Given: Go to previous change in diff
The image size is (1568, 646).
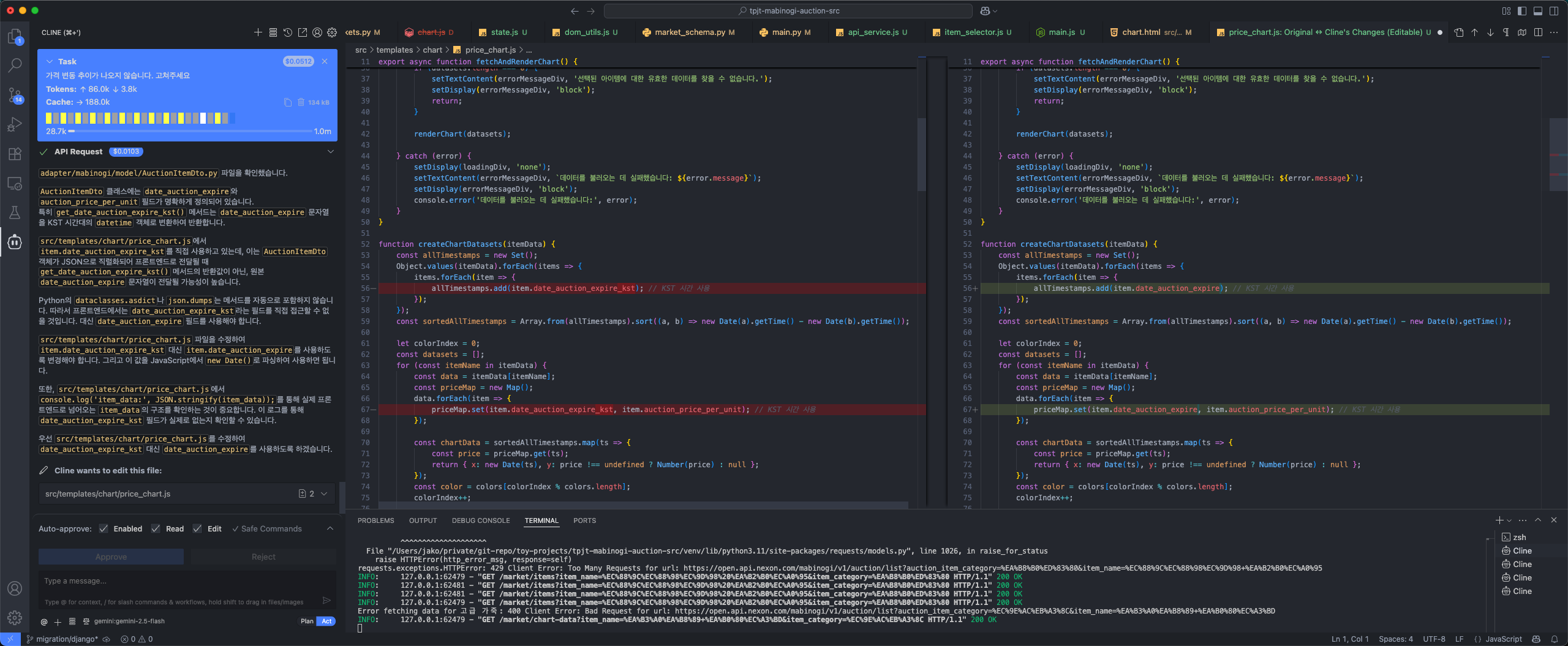Looking at the screenshot, I should [x=1474, y=32].
